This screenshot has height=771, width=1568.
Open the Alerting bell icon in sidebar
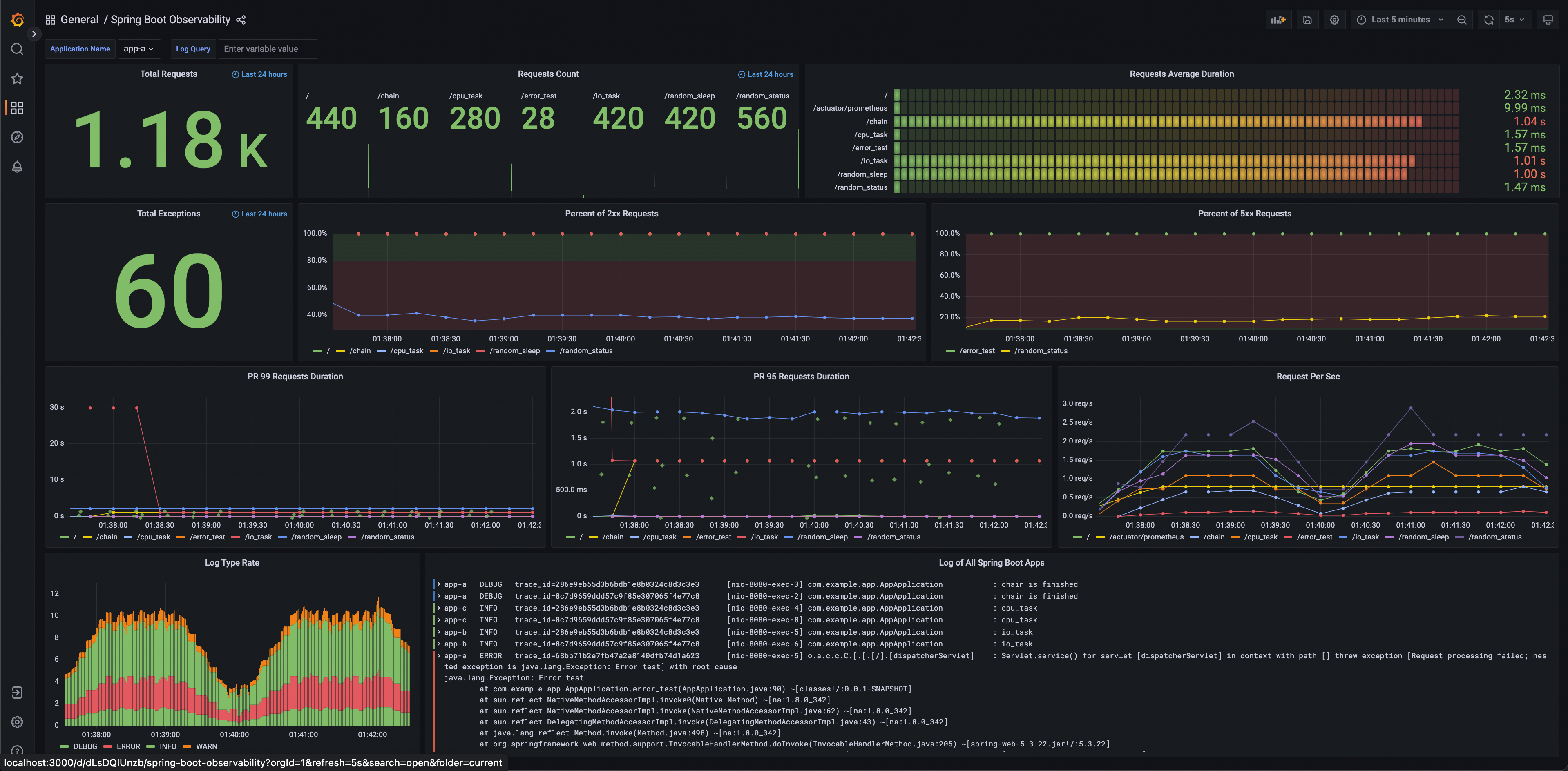coord(17,167)
